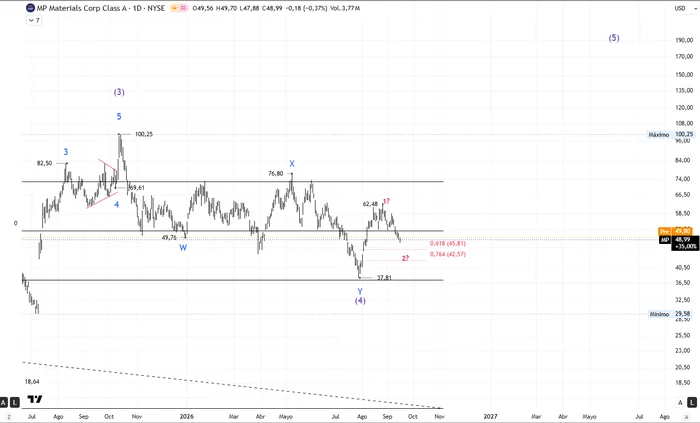Expand the collapsed indicators legend showing 7
Image resolution: width=700 pixels, height=423 pixels.
point(34,20)
